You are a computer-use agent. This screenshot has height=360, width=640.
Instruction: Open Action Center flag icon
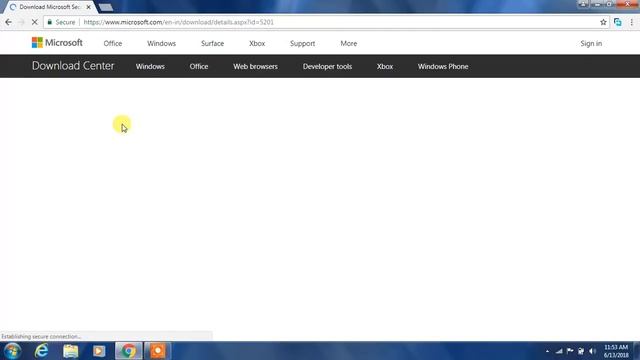(570, 351)
